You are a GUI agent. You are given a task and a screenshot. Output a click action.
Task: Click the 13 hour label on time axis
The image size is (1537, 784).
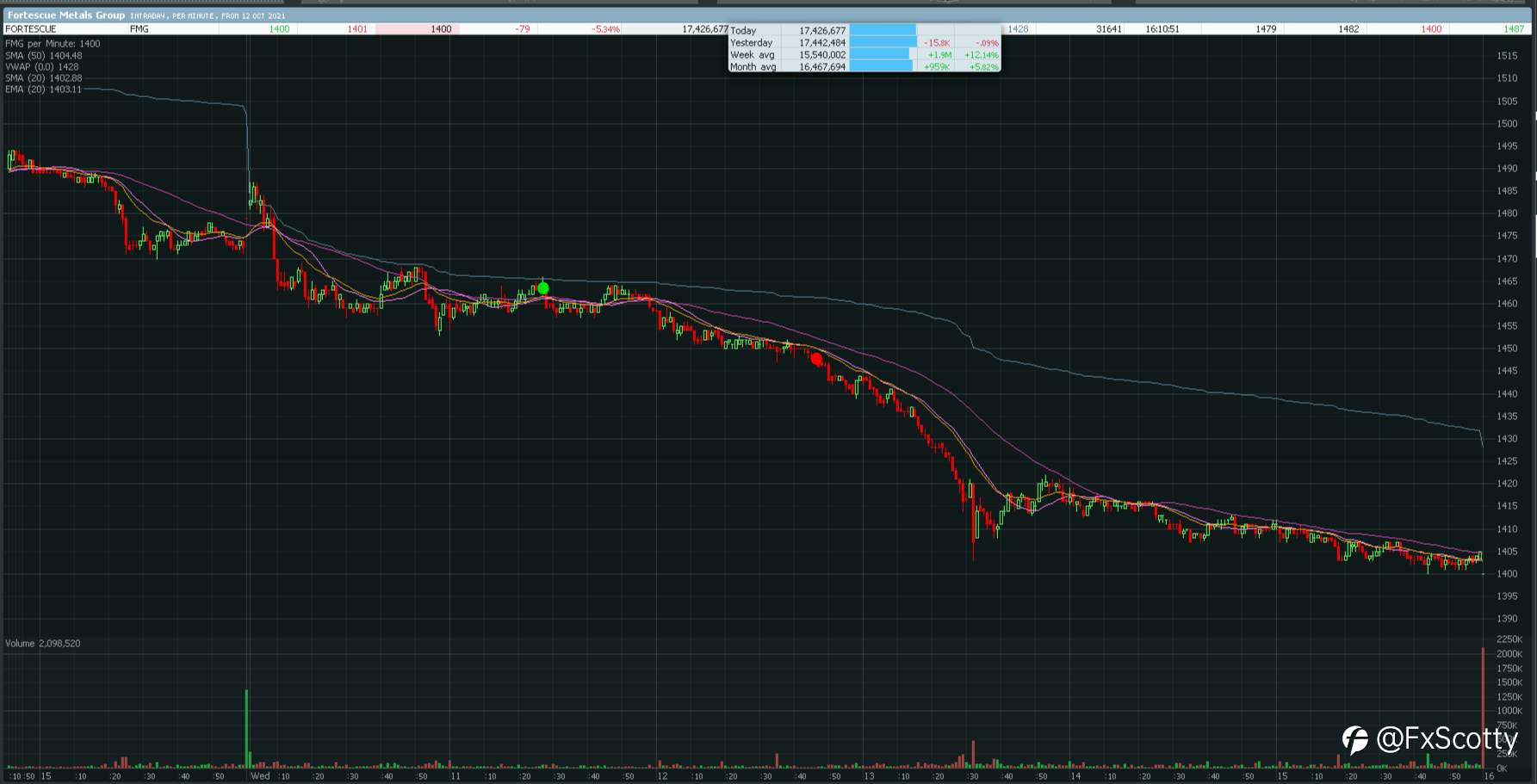868,775
